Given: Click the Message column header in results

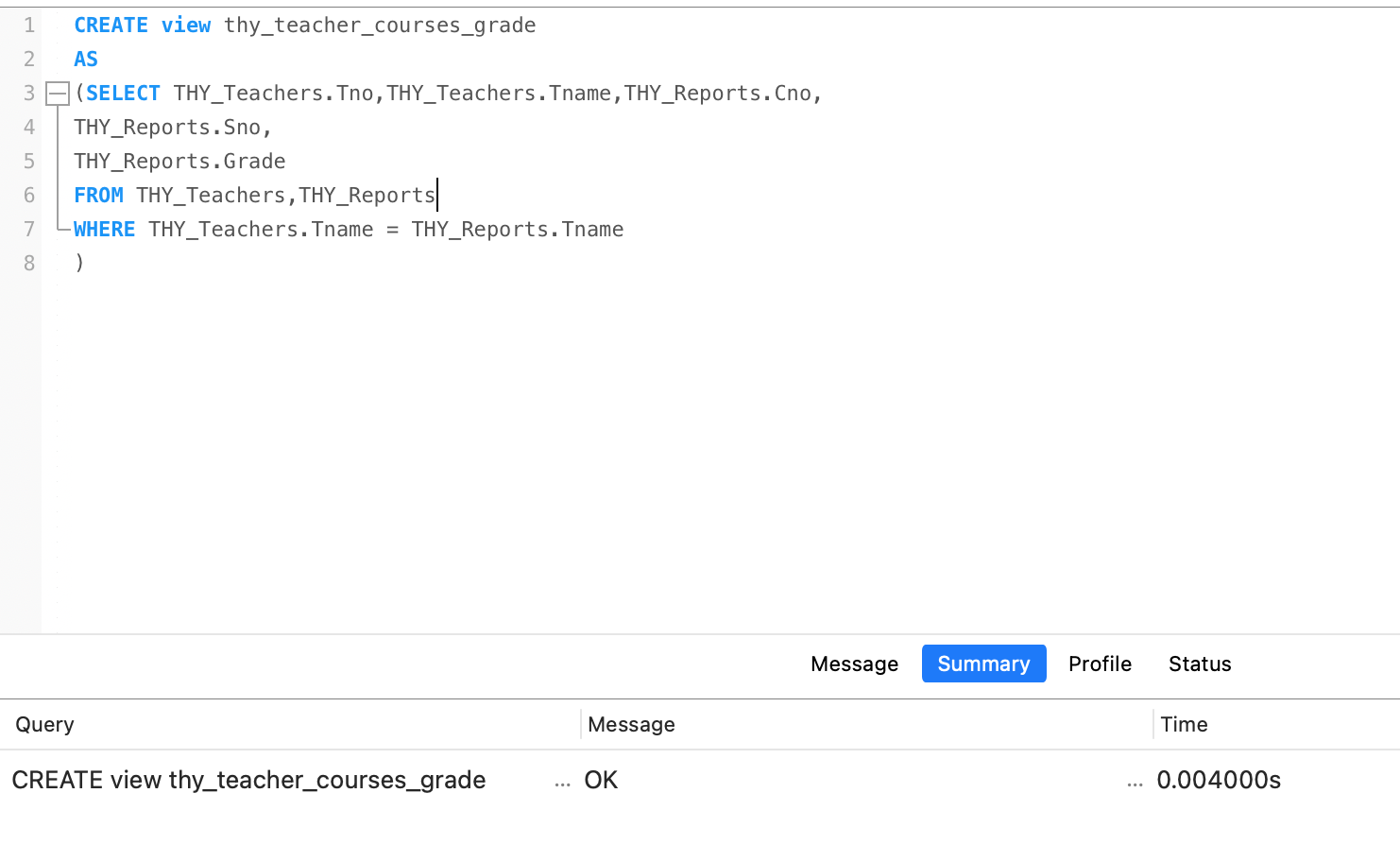Looking at the screenshot, I should [631, 724].
